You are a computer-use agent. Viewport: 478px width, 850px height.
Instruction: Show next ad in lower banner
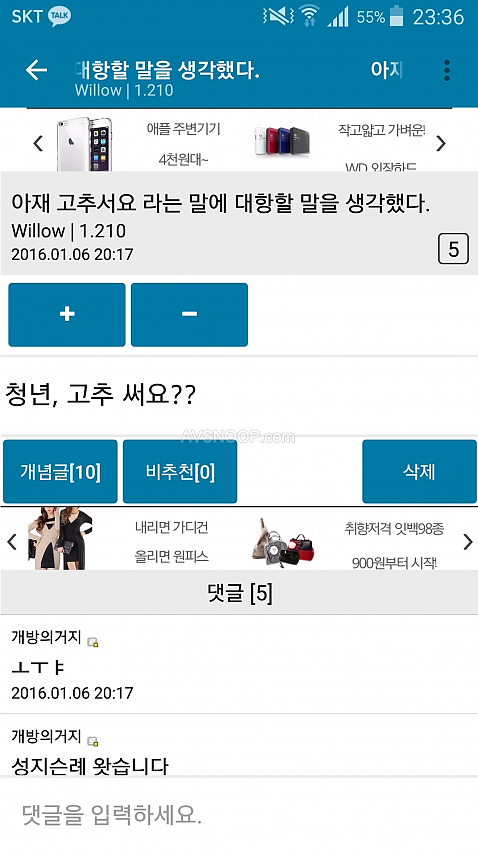click(468, 542)
